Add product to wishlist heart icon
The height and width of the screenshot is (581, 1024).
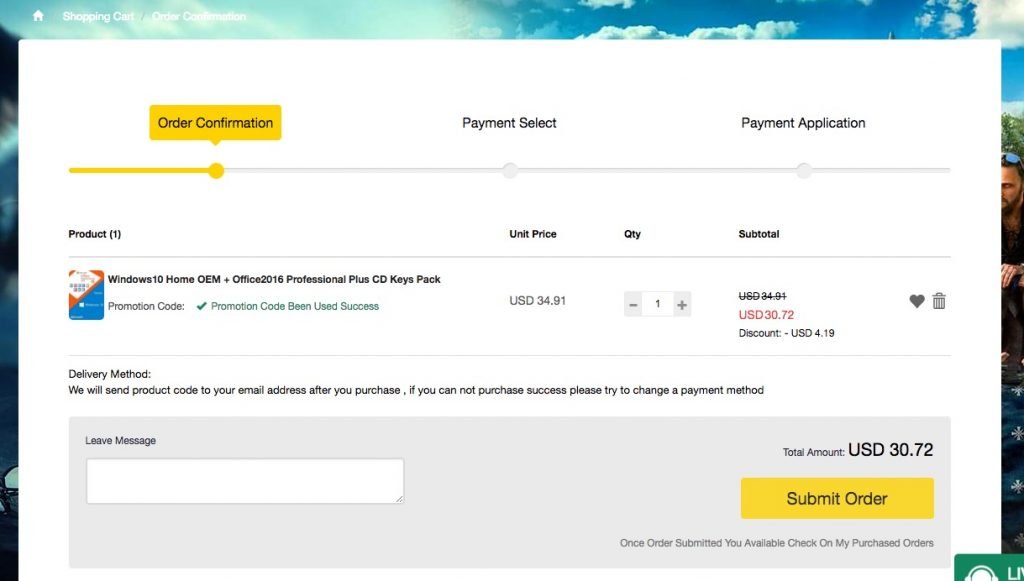click(x=917, y=301)
